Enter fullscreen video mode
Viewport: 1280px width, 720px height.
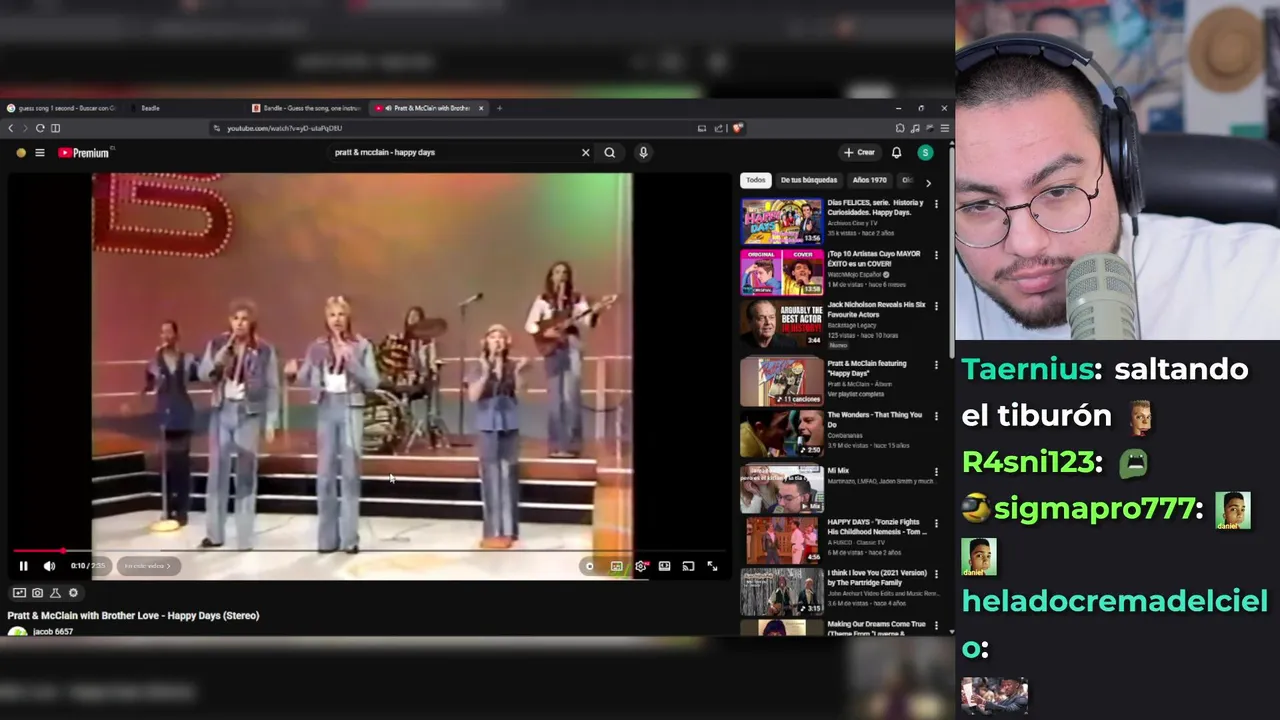[712, 566]
